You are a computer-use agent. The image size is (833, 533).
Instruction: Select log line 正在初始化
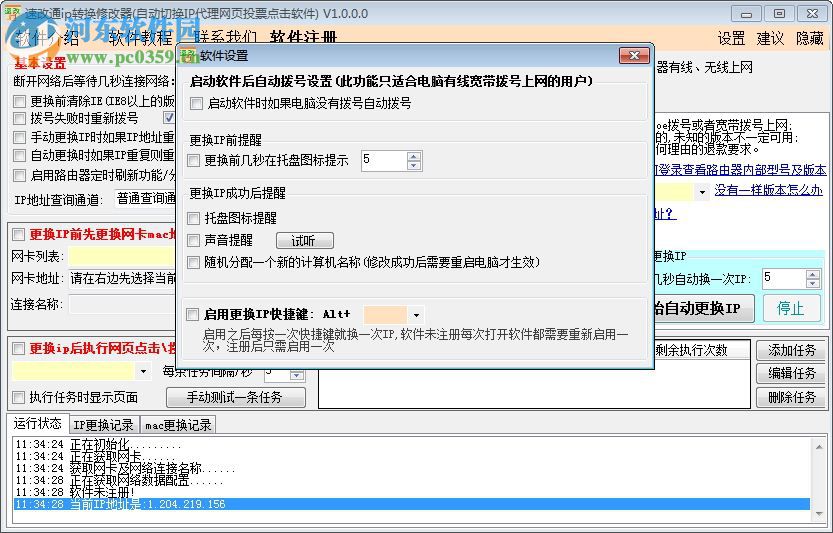click(411, 444)
